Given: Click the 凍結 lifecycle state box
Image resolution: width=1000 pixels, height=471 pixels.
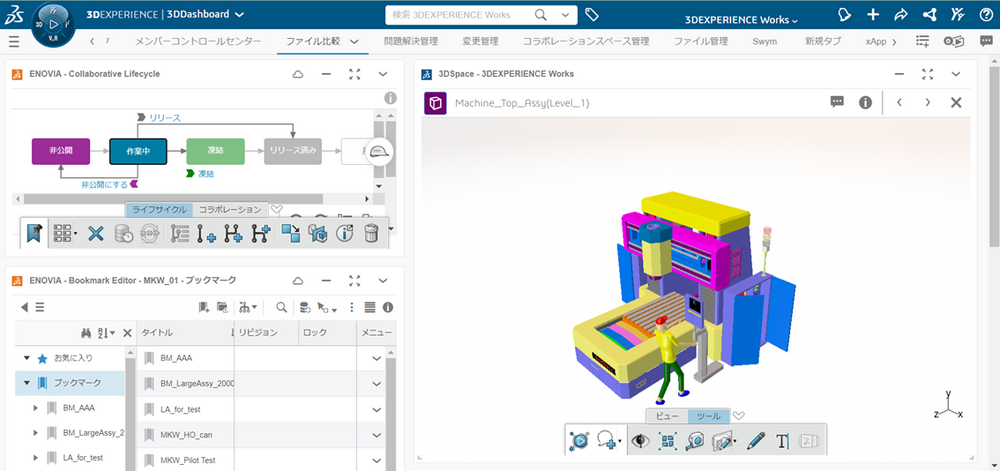Looking at the screenshot, I should [x=216, y=152].
